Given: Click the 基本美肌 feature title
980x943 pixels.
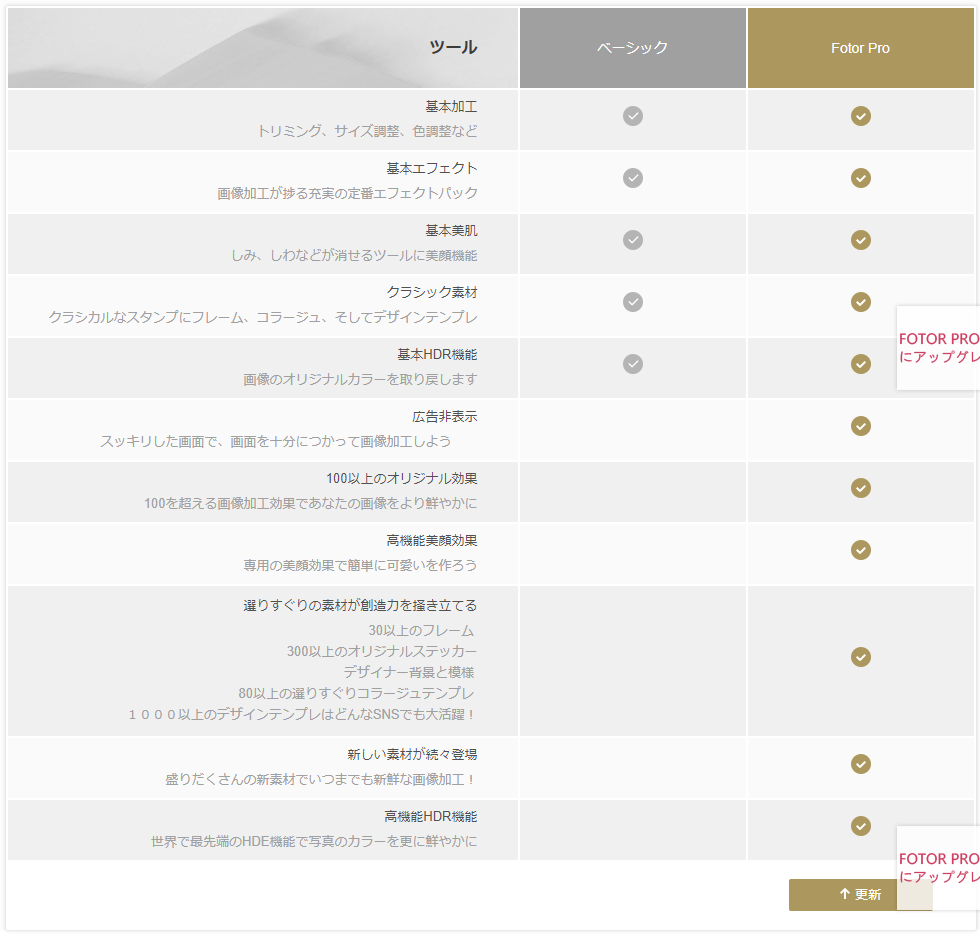Looking at the screenshot, I should tap(451, 231).
